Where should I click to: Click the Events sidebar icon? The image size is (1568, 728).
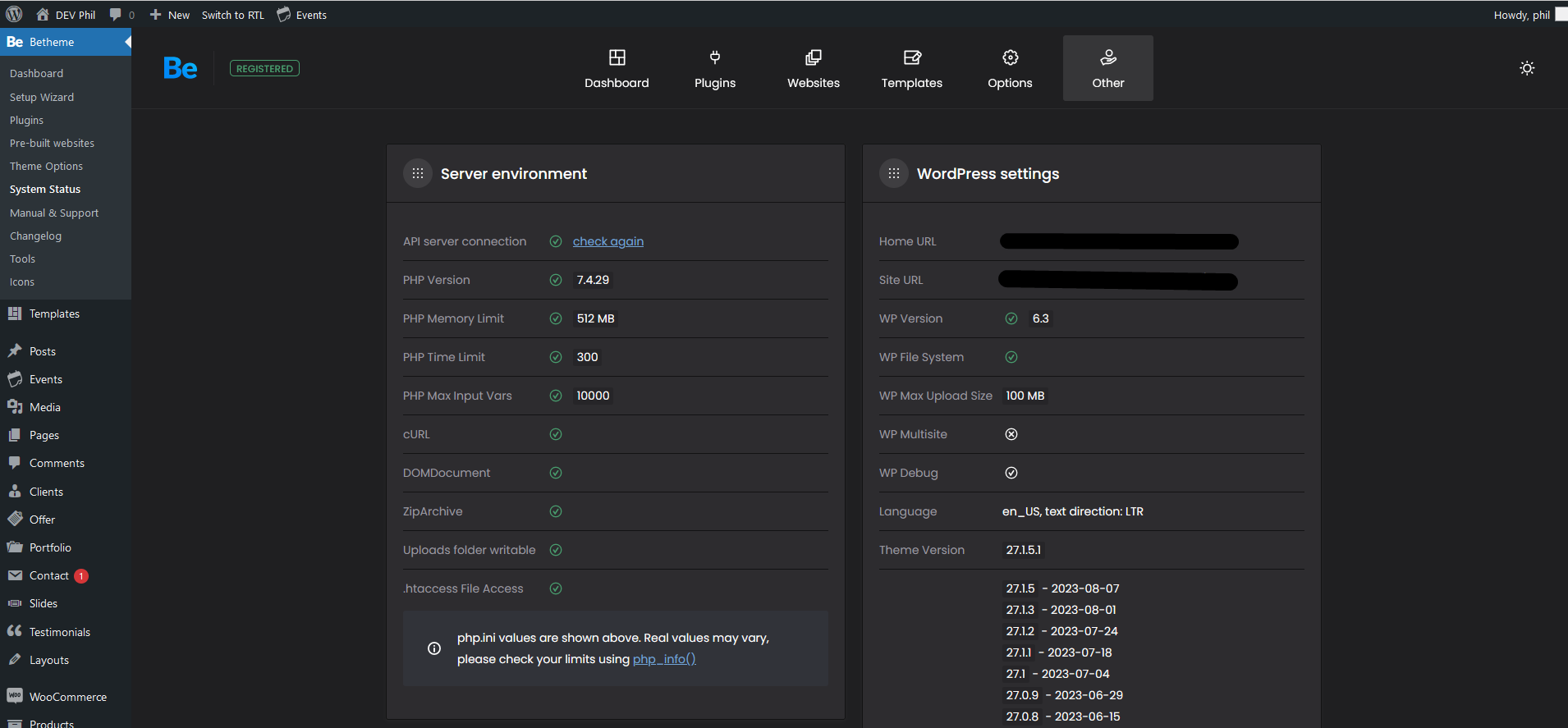(15, 379)
